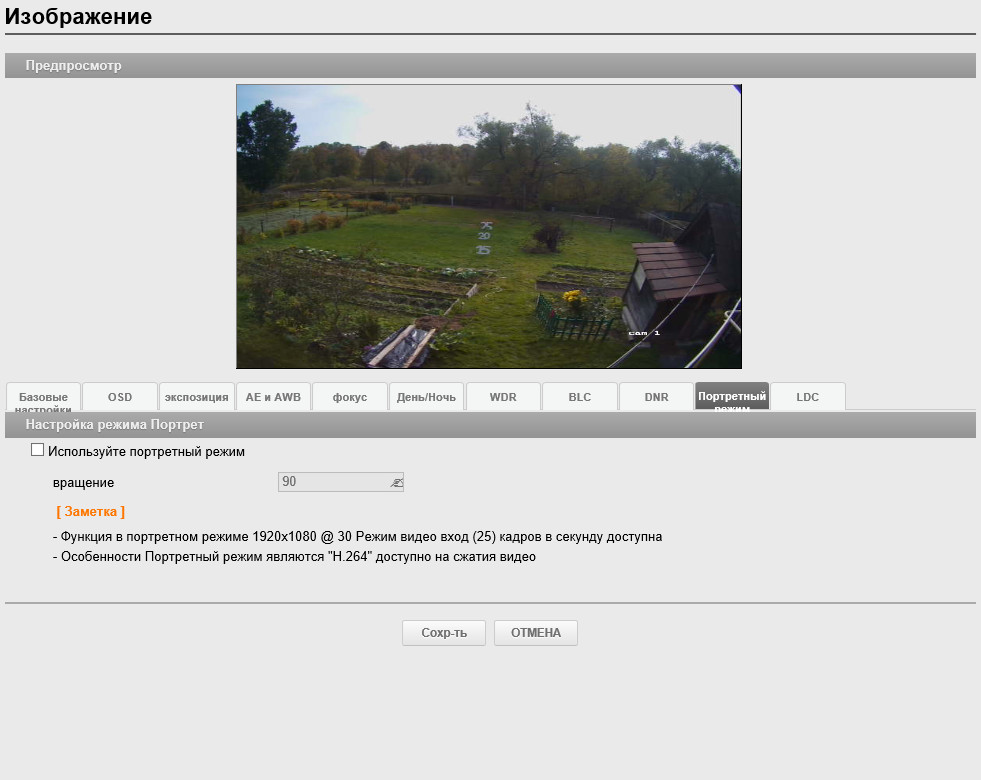This screenshot has height=780, width=981.
Task: Click the Сохр-ть button
Action: 444,632
